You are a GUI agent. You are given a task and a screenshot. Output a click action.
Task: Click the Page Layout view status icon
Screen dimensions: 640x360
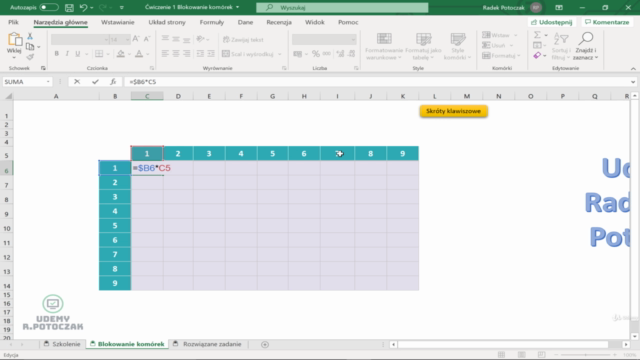(521, 355)
